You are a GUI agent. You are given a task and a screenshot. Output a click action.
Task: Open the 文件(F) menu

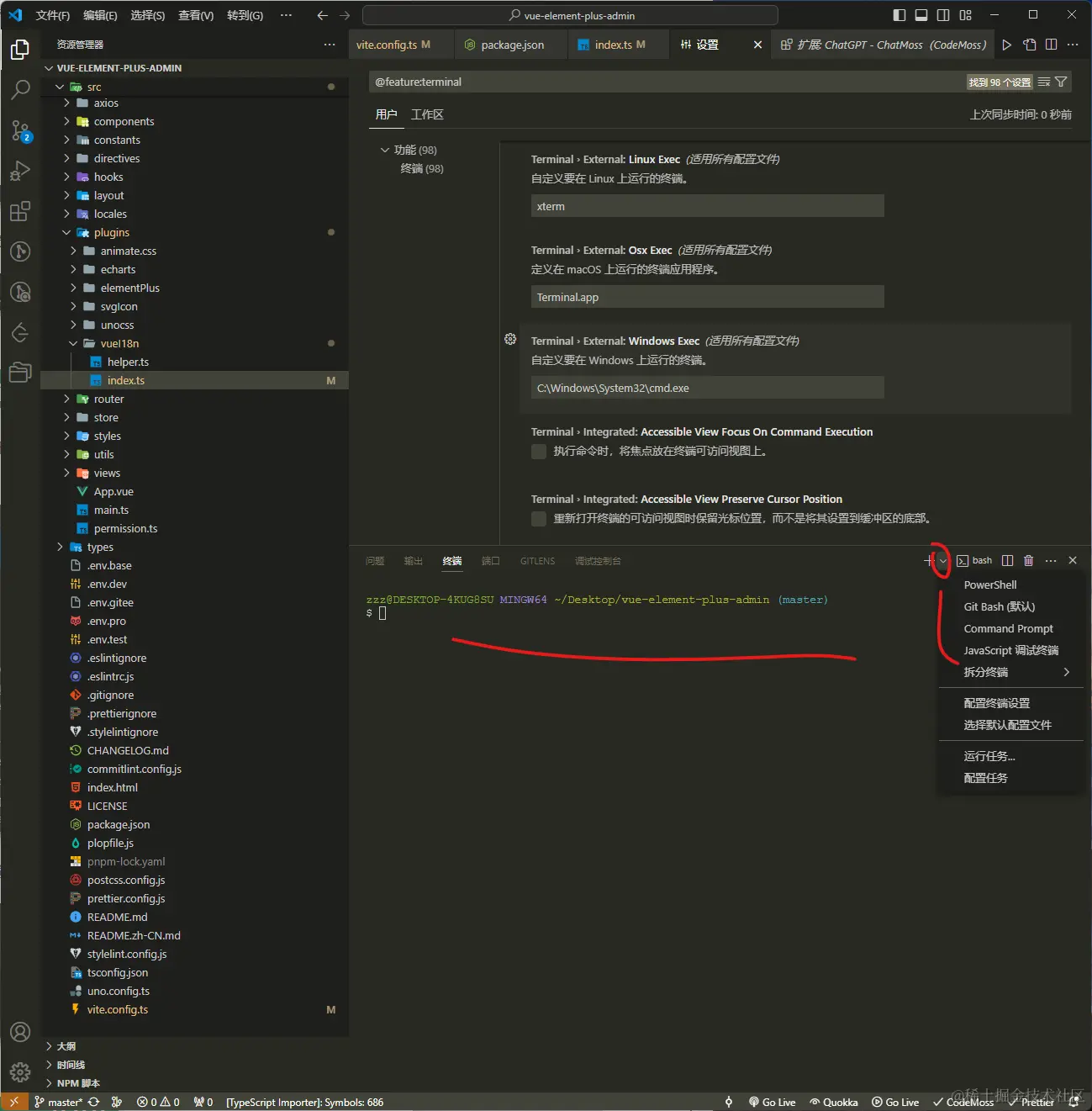[53, 15]
